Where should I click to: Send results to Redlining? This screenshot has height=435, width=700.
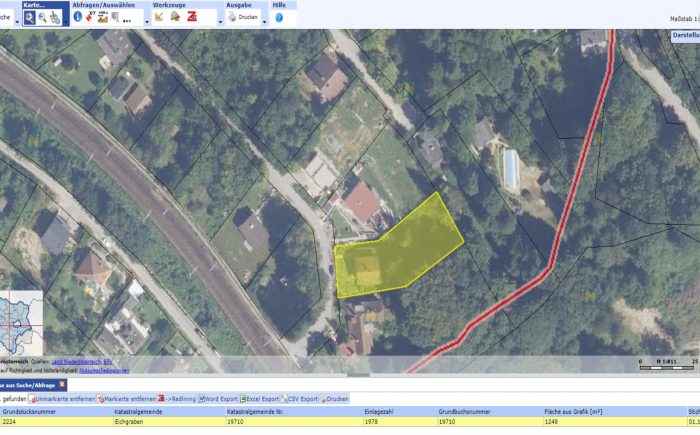tap(177, 399)
